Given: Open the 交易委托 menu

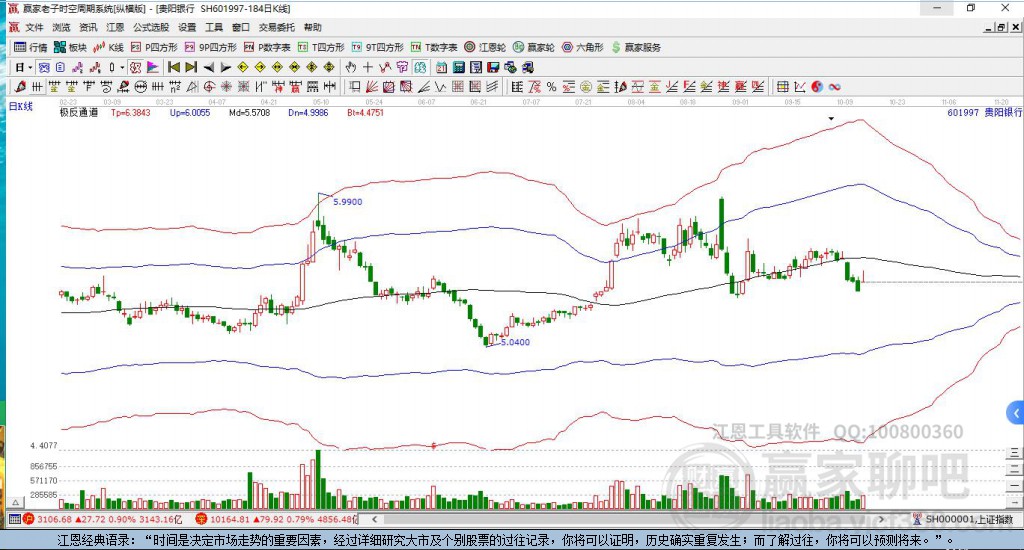Looking at the screenshot, I should click(277, 27).
